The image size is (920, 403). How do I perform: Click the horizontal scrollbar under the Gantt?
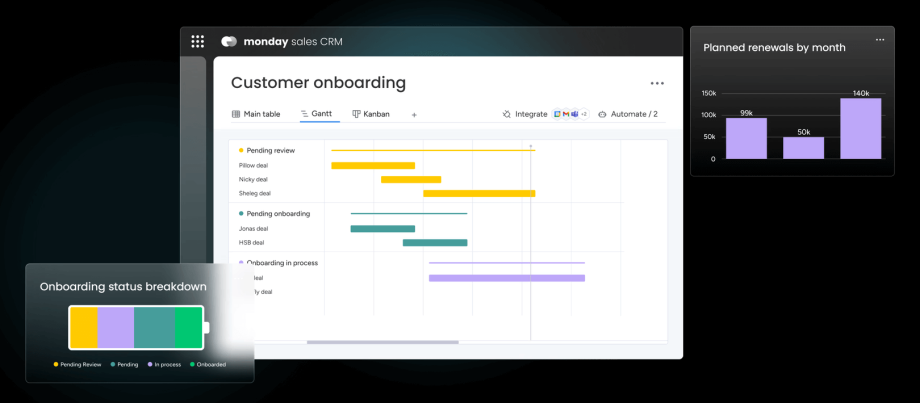382,343
